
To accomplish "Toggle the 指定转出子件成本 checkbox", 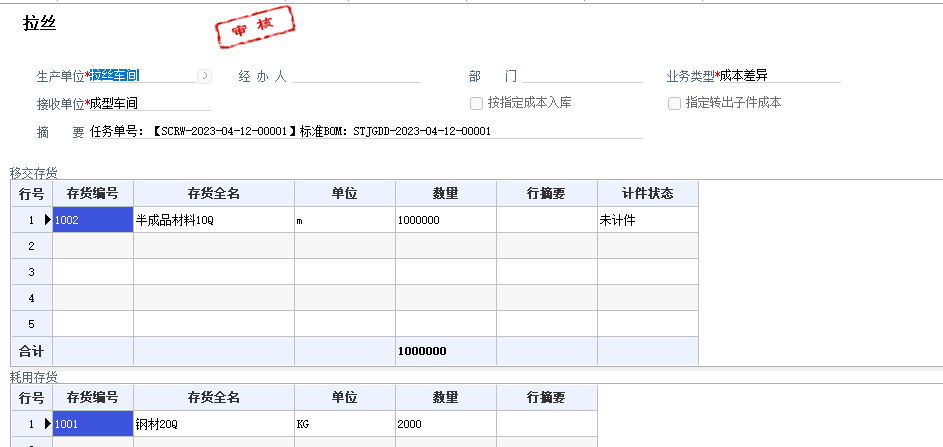I will click(675, 103).
